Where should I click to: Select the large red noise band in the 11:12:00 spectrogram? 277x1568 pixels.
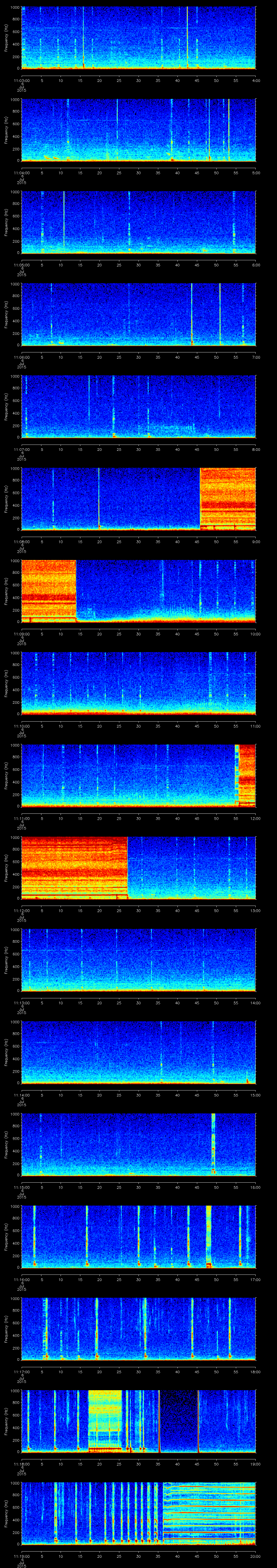[74, 867]
